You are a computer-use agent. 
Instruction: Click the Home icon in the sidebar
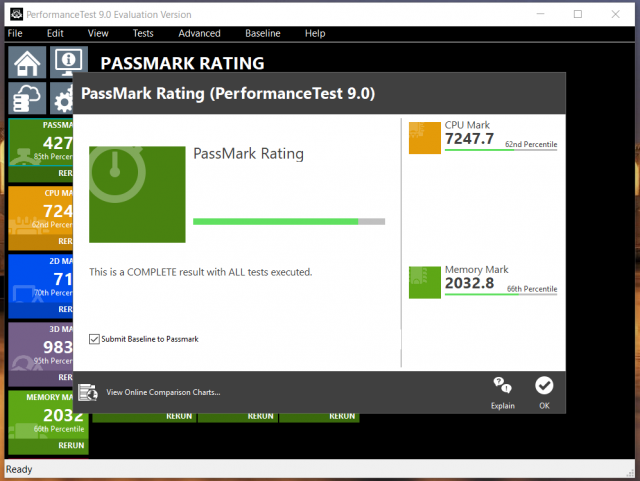click(x=27, y=62)
